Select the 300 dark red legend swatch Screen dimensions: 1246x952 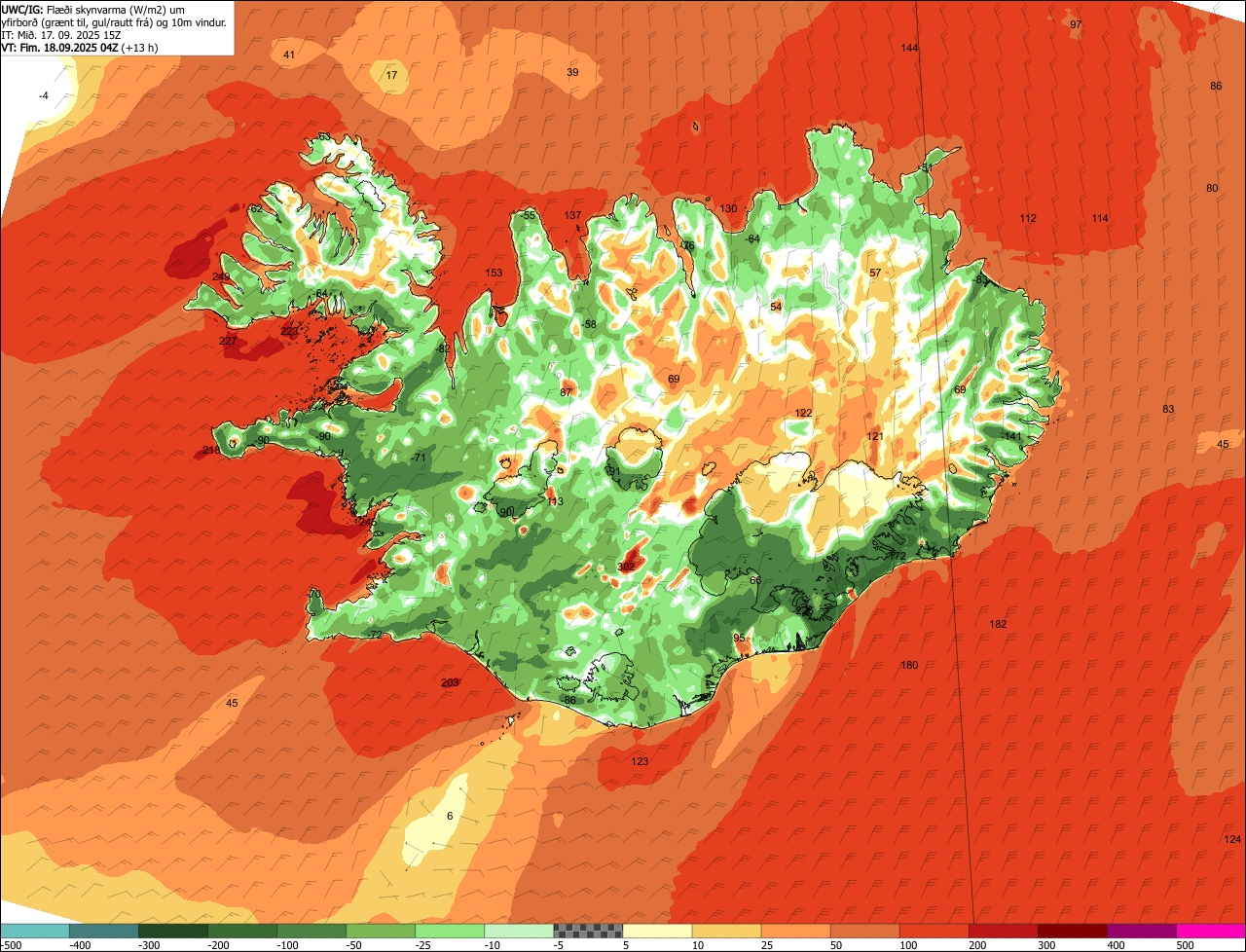[x=1071, y=931]
